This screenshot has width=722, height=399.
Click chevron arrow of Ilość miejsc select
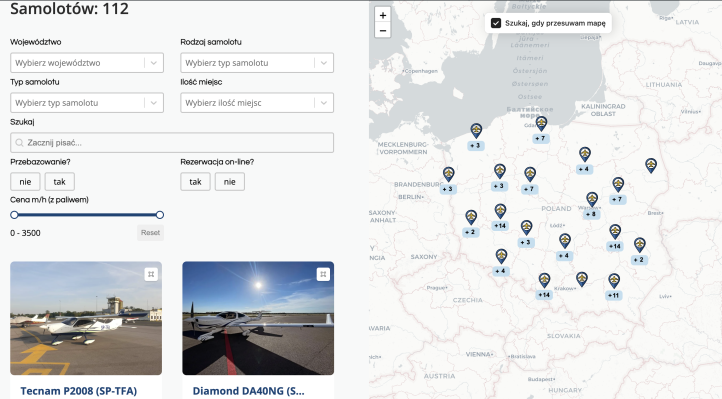pyautogui.click(x=324, y=103)
